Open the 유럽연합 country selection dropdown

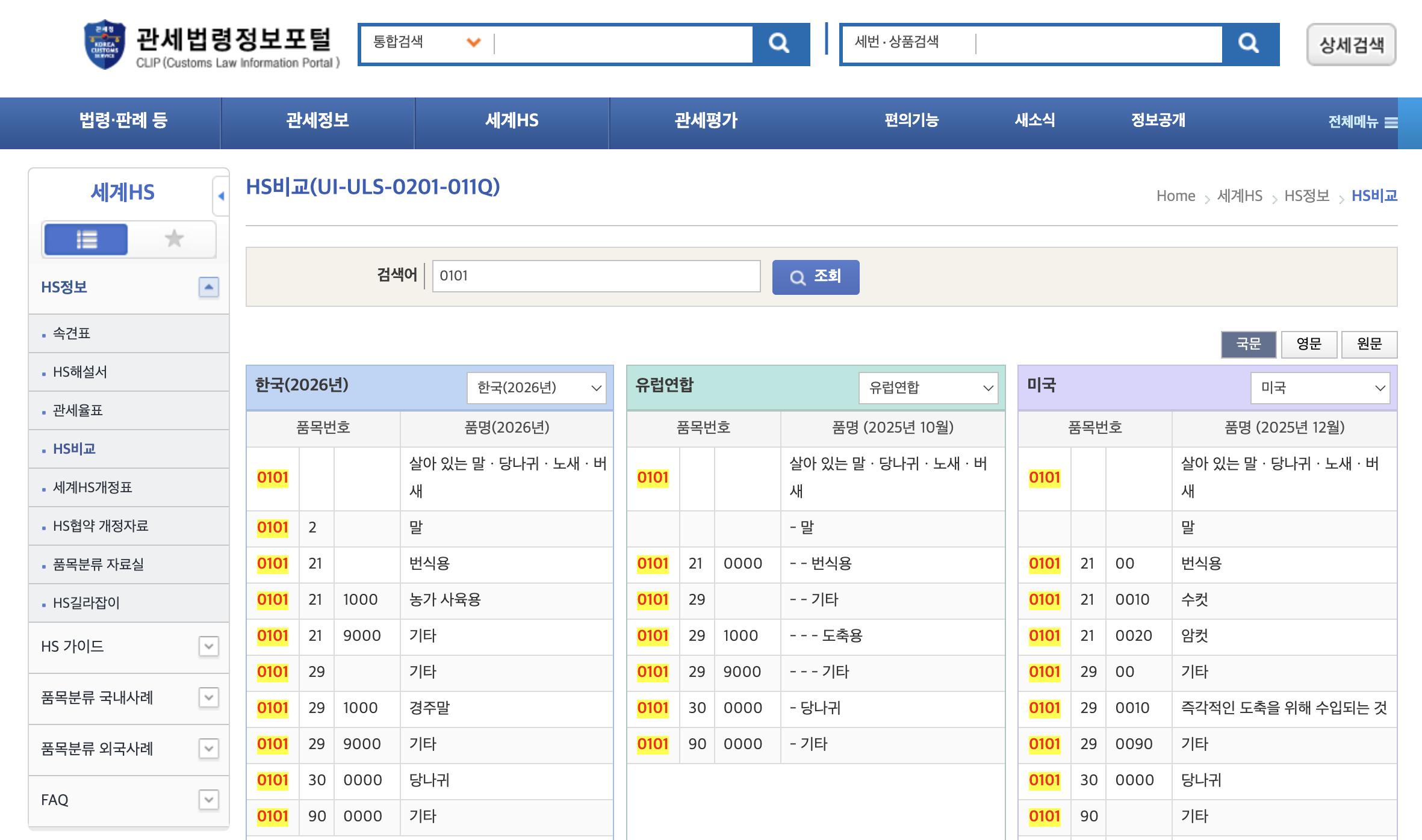927,388
